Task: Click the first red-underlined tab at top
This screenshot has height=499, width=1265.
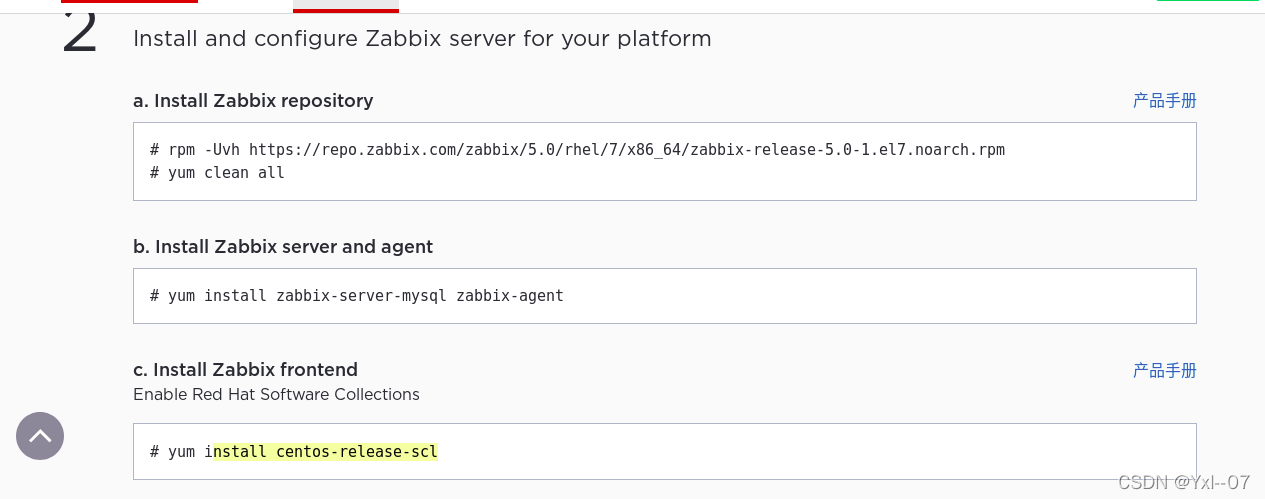Action: click(129, 2)
